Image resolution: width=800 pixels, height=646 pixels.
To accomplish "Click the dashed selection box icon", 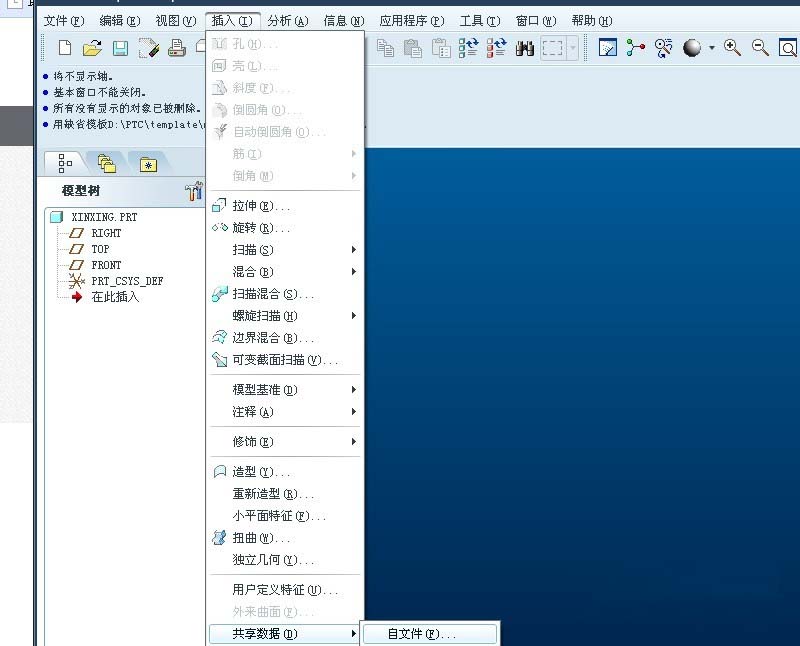I will point(553,48).
